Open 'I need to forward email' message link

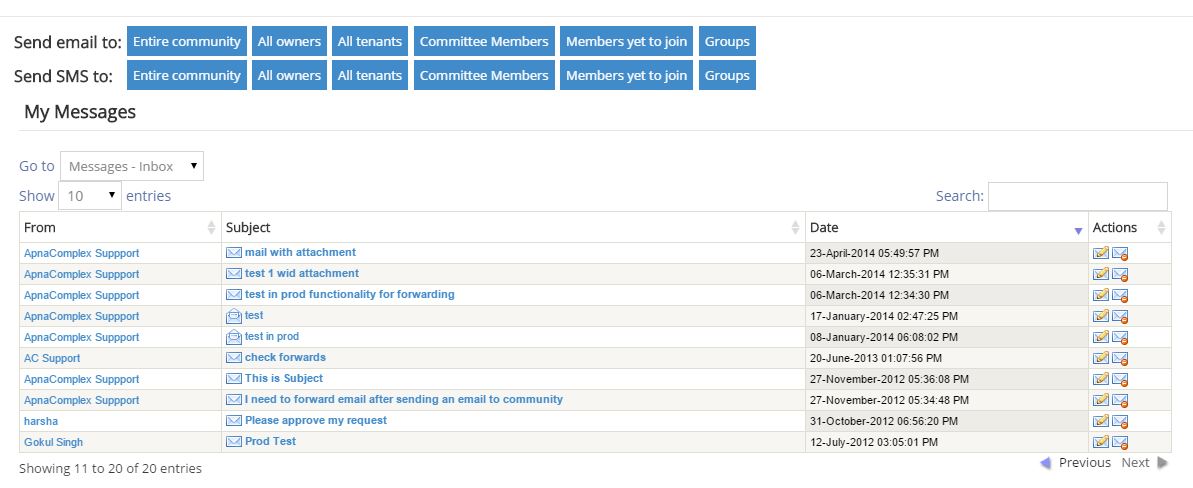(403, 399)
